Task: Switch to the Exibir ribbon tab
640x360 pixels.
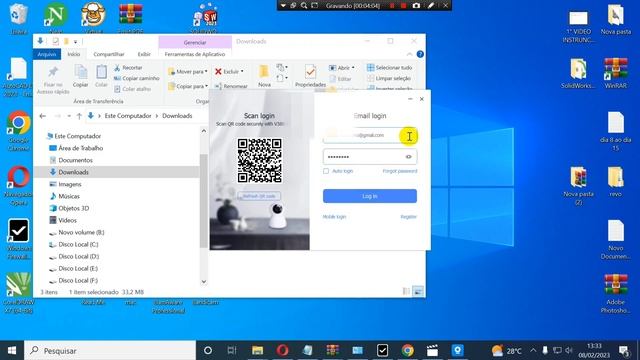Action: (144, 54)
